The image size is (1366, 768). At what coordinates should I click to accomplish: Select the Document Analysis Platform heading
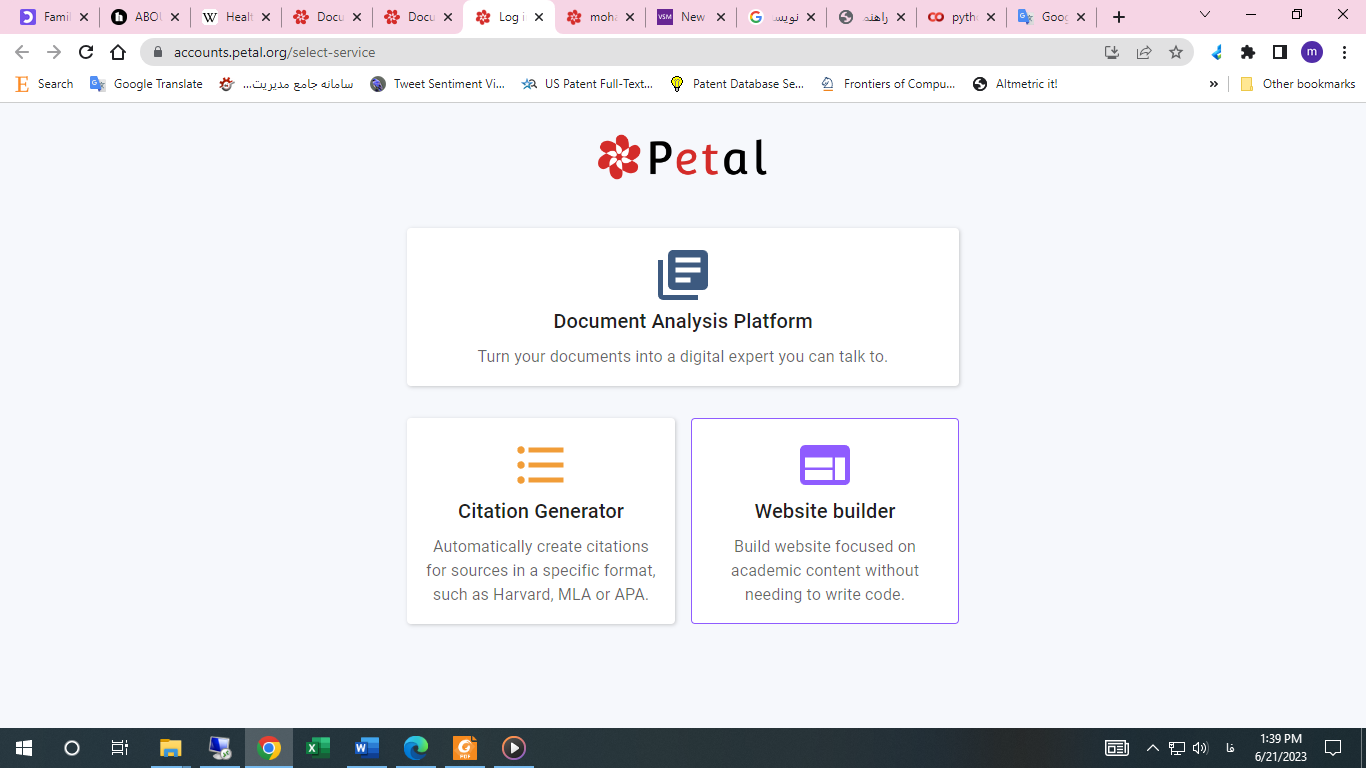point(683,321)
